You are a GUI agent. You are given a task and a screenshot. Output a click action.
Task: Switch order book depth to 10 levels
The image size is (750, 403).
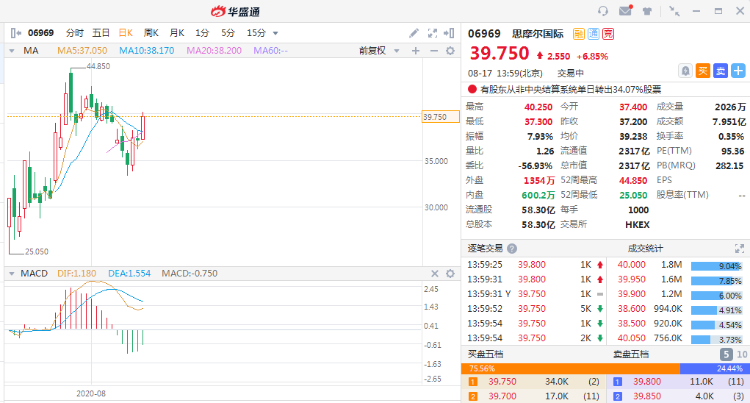pos(740,354)
